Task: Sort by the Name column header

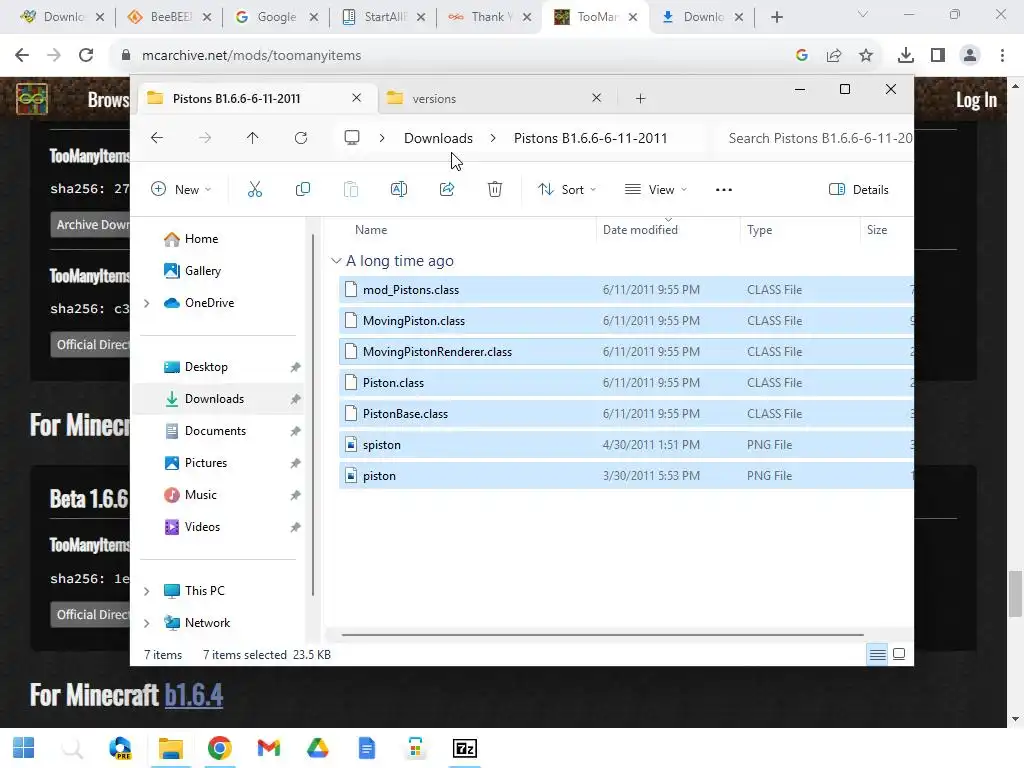Action: tap(370, 230)
